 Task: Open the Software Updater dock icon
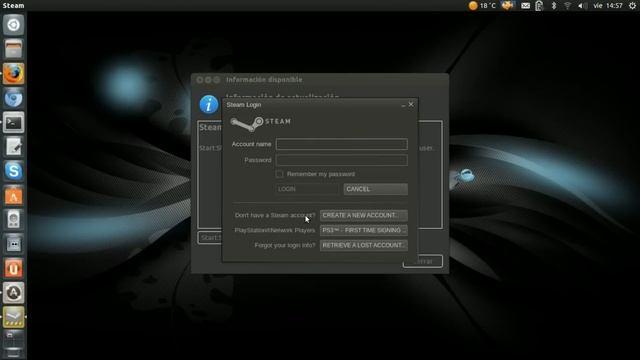coord(13,293)
